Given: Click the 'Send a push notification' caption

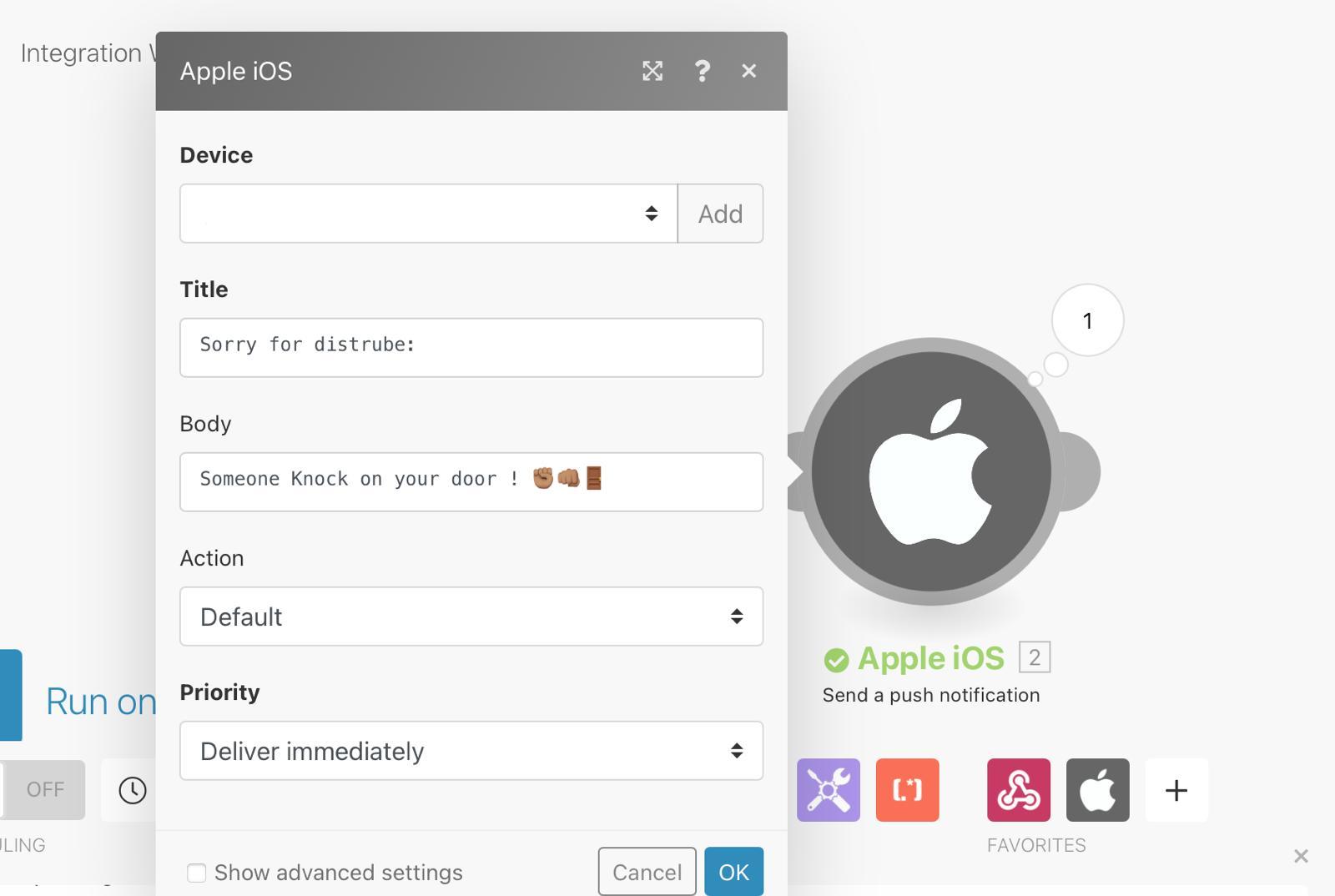Looking at the screenshot, I should [931, 695].
